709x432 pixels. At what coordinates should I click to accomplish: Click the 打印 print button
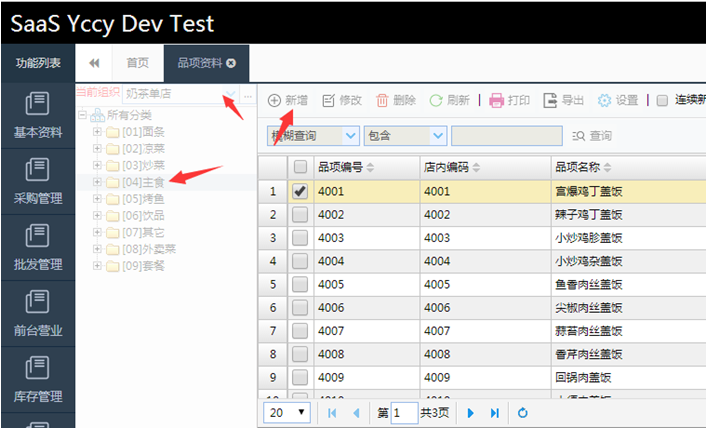coord(510,100)
